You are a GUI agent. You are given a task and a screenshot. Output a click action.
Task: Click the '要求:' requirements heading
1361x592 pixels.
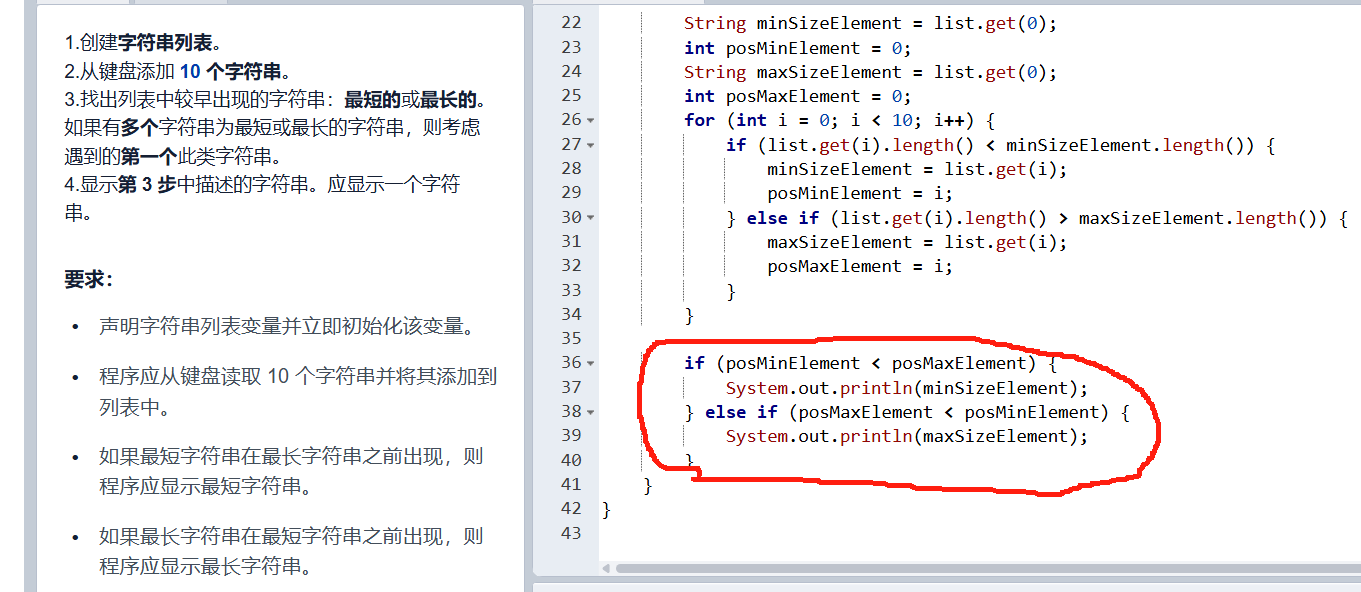pos(89,280)
